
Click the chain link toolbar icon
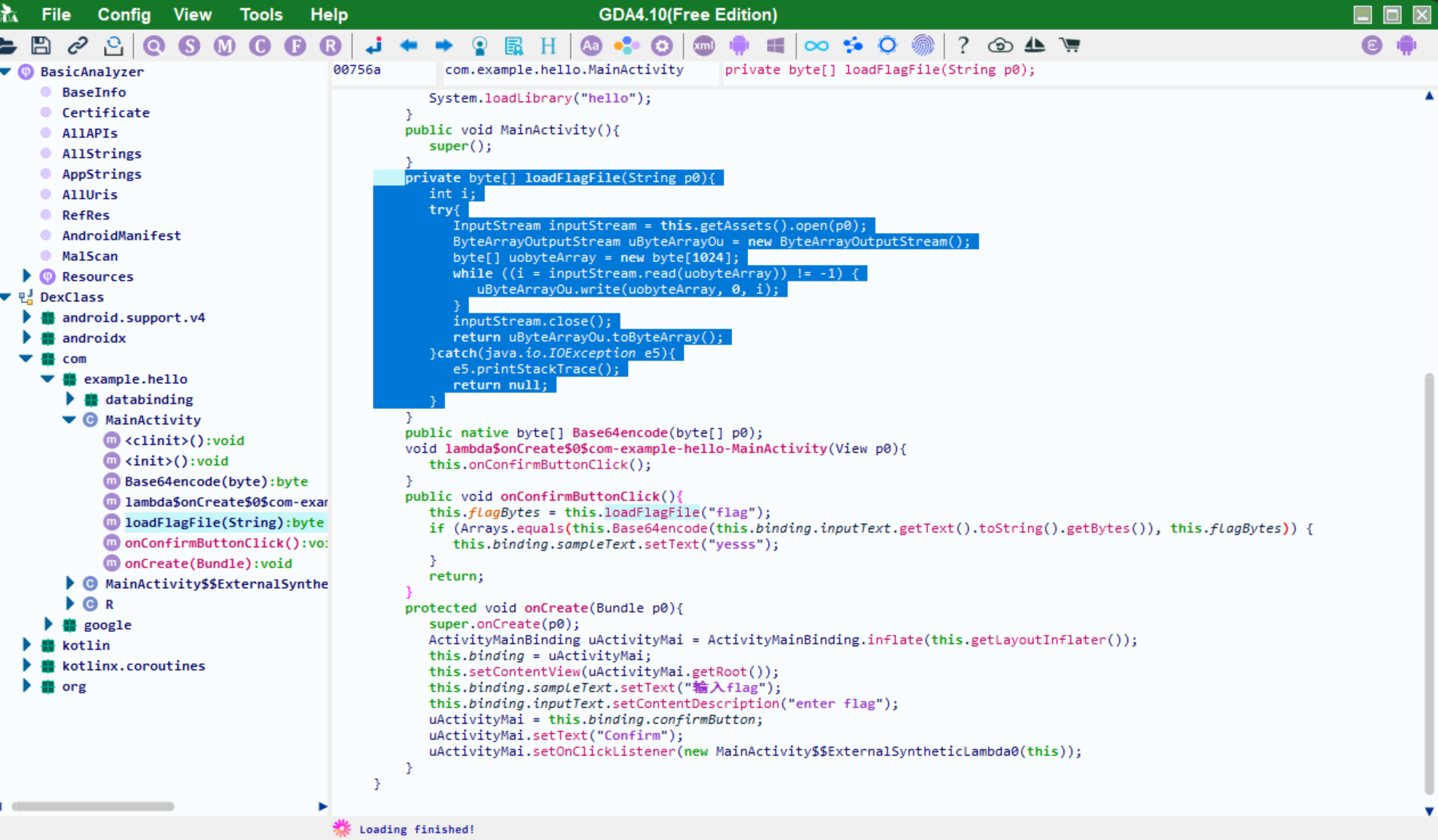[77, 46]
